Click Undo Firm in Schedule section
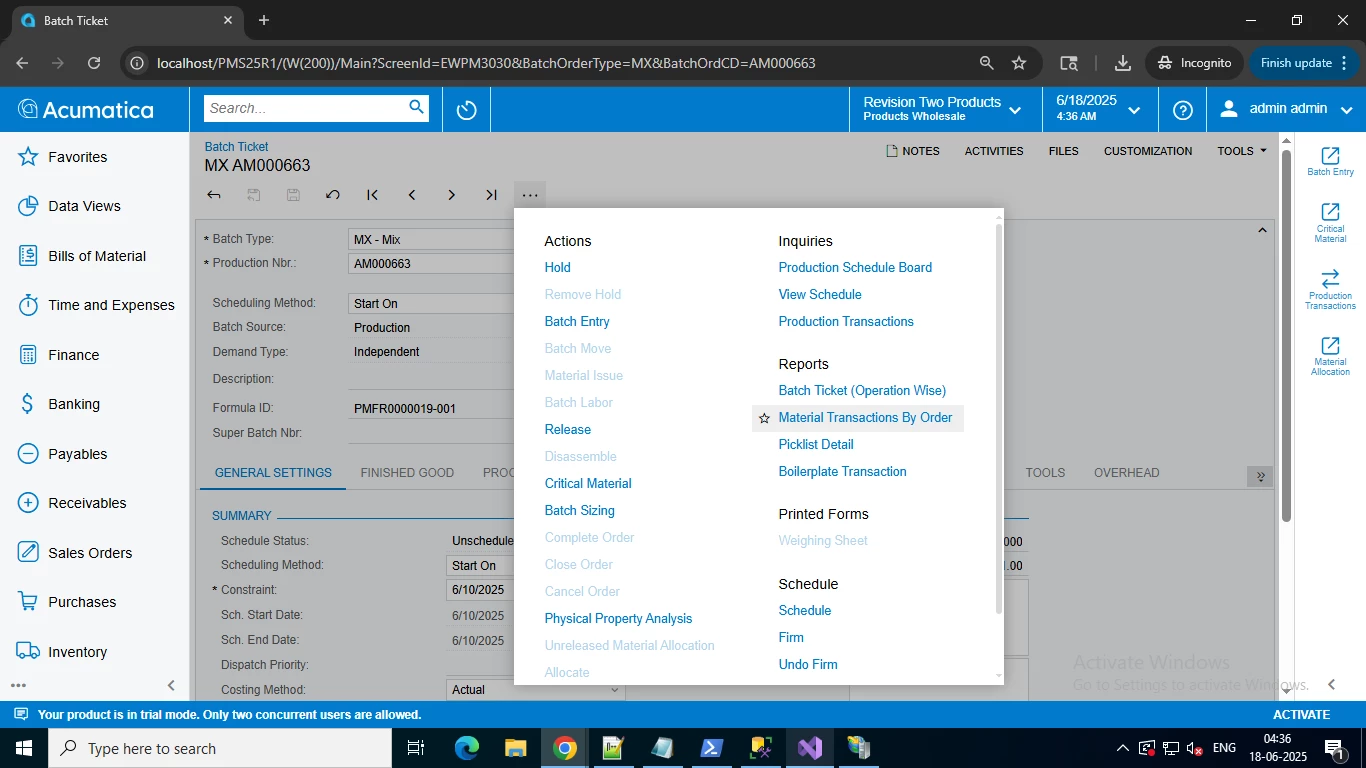 808,664
